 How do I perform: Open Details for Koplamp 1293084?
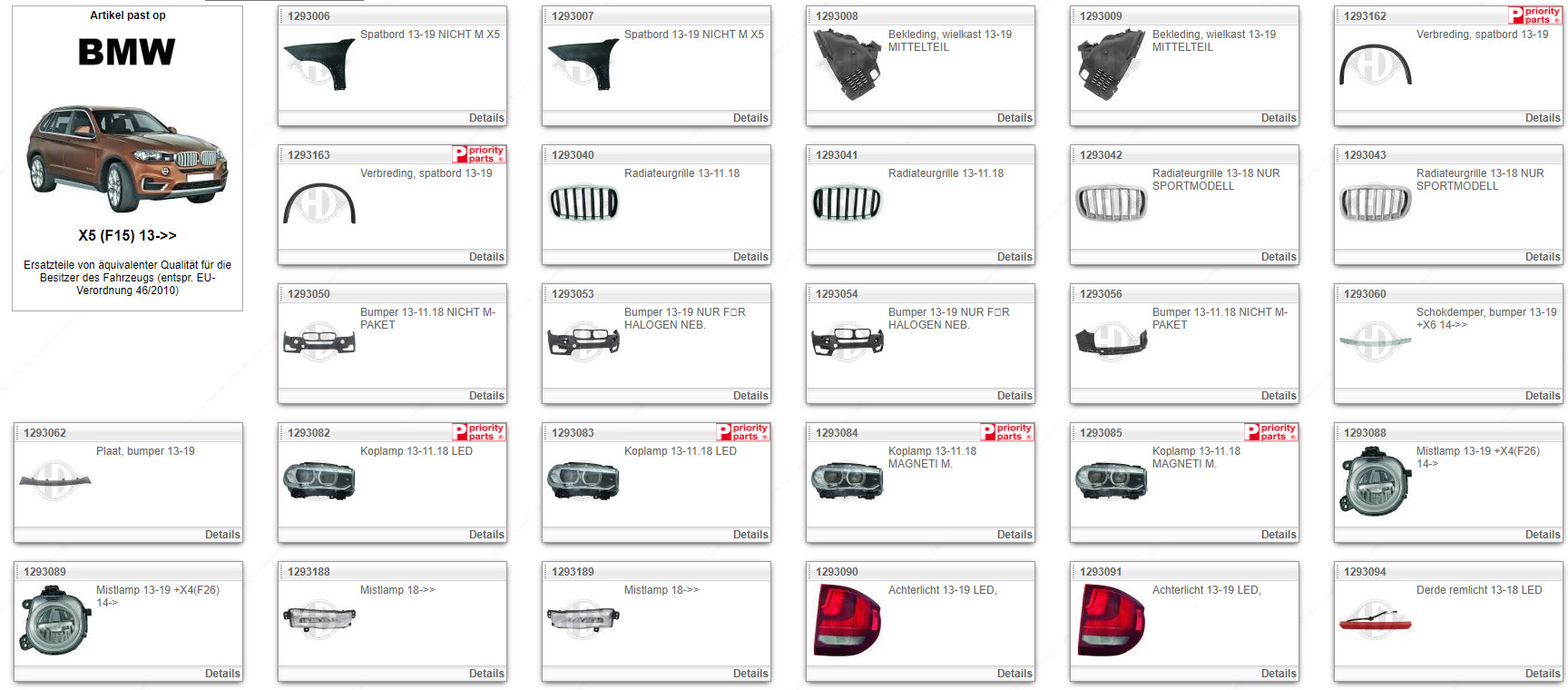[1014, 535]
